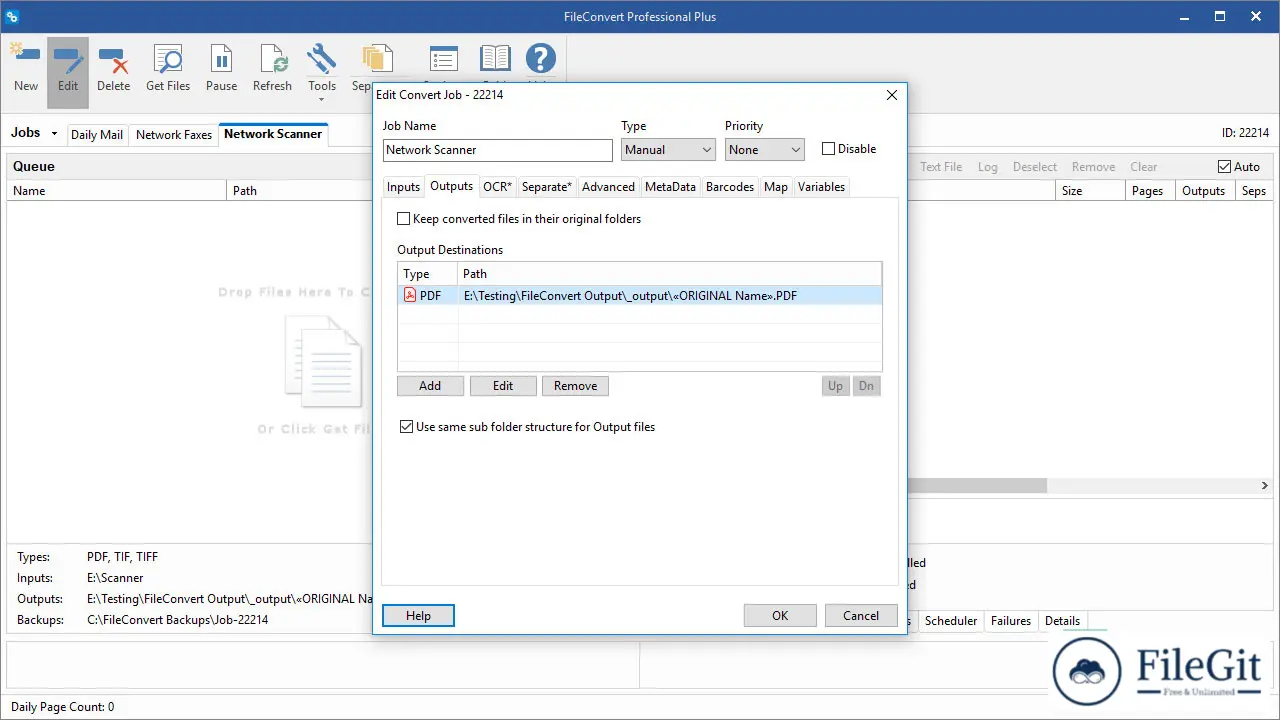Open the Scheduler tab at bottom
1280x720 pixels.
click(x=951, y=621)
